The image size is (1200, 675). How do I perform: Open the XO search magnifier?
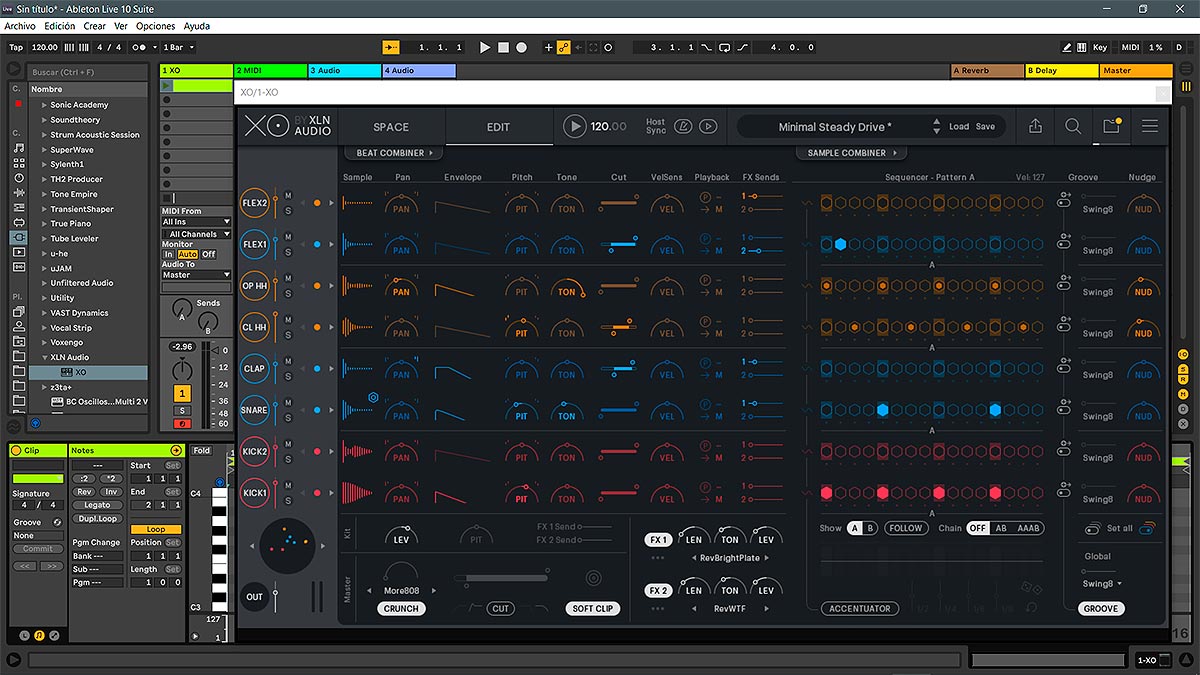coord(1073,127)
